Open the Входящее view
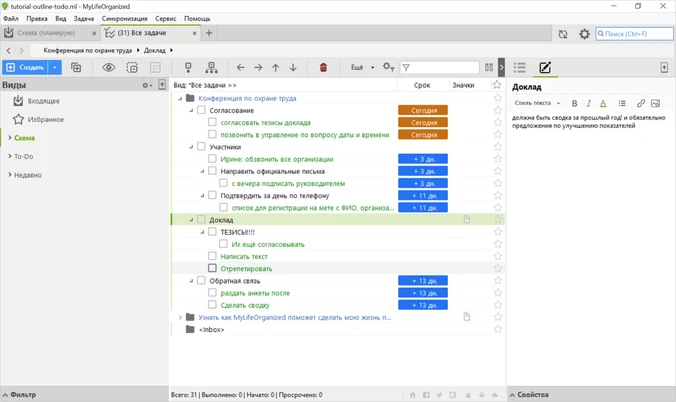This screenshot has height=402, width=676. click(x=44, y=101)
